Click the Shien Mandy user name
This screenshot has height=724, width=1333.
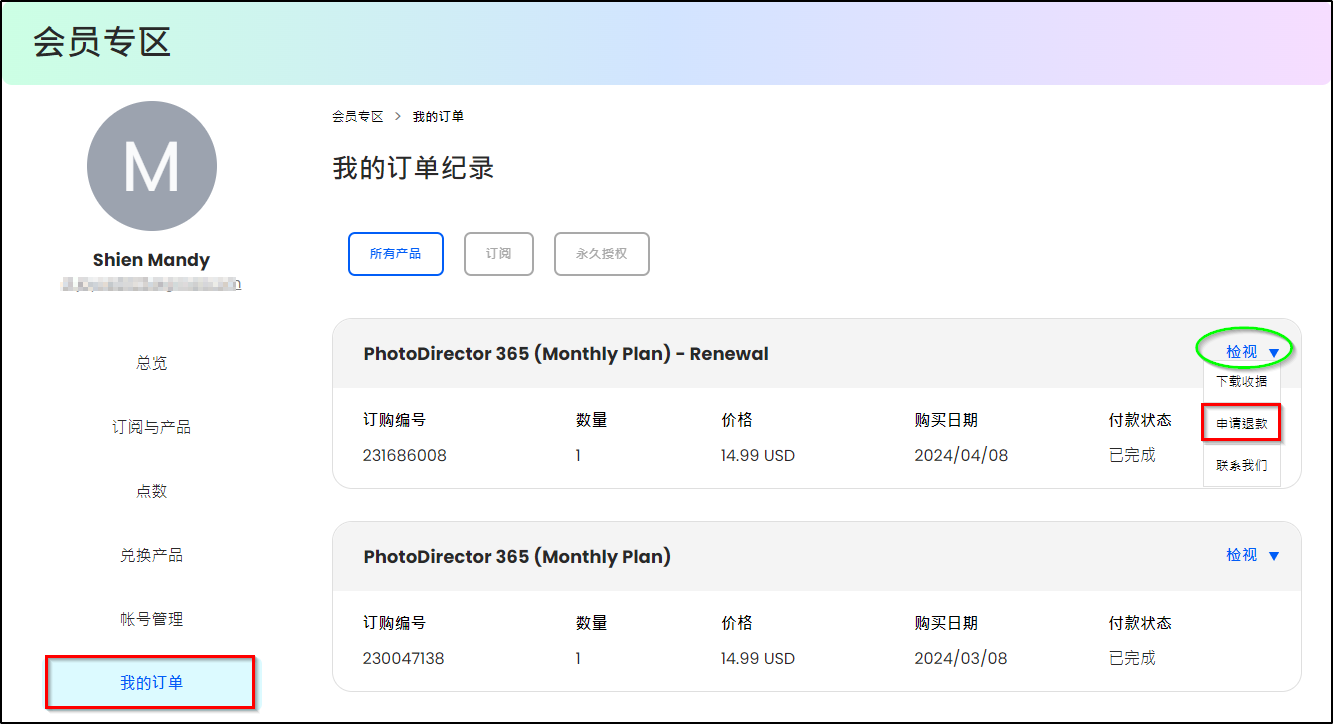point(152,260)
